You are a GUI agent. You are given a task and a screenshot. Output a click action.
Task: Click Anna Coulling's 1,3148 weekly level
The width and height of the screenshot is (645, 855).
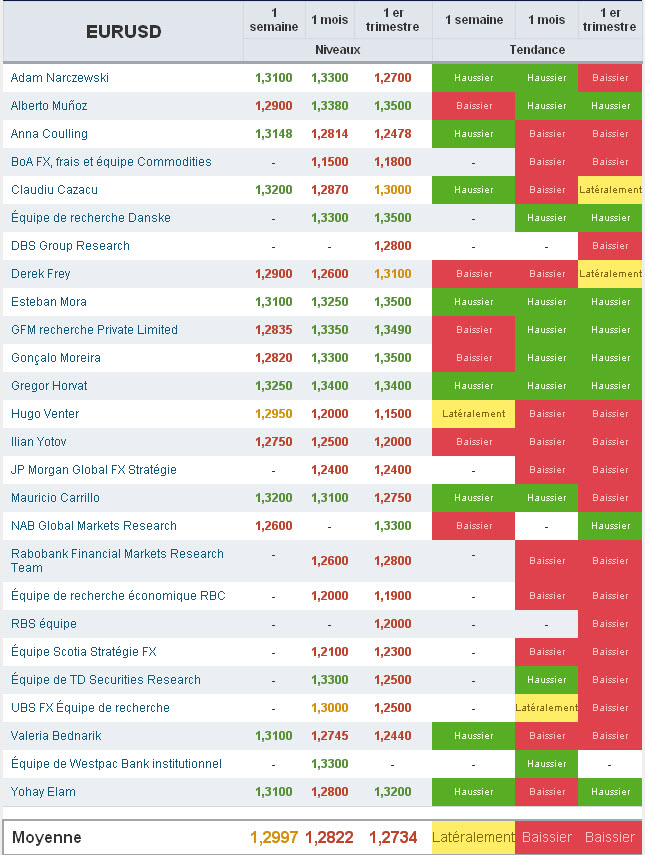pyautogui.click(x=274, y=134)
